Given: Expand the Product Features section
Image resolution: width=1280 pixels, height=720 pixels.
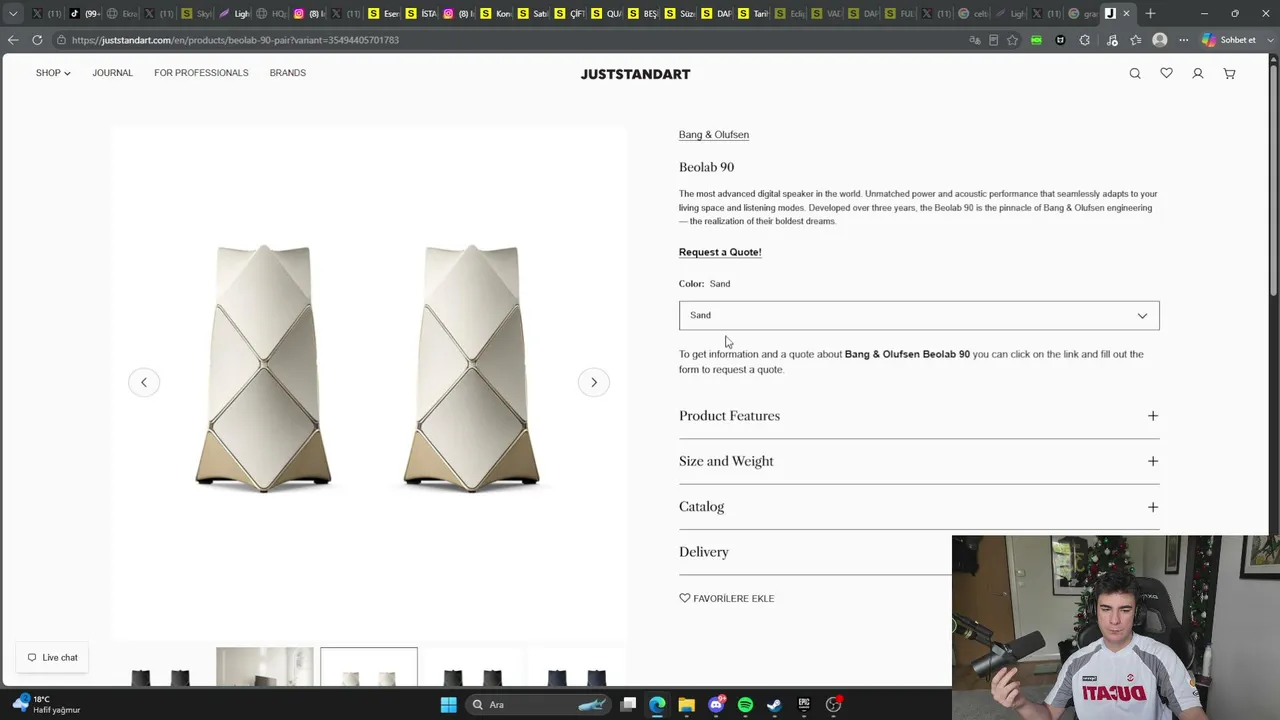Looking at the screenshot, I should tap(919, 416).
